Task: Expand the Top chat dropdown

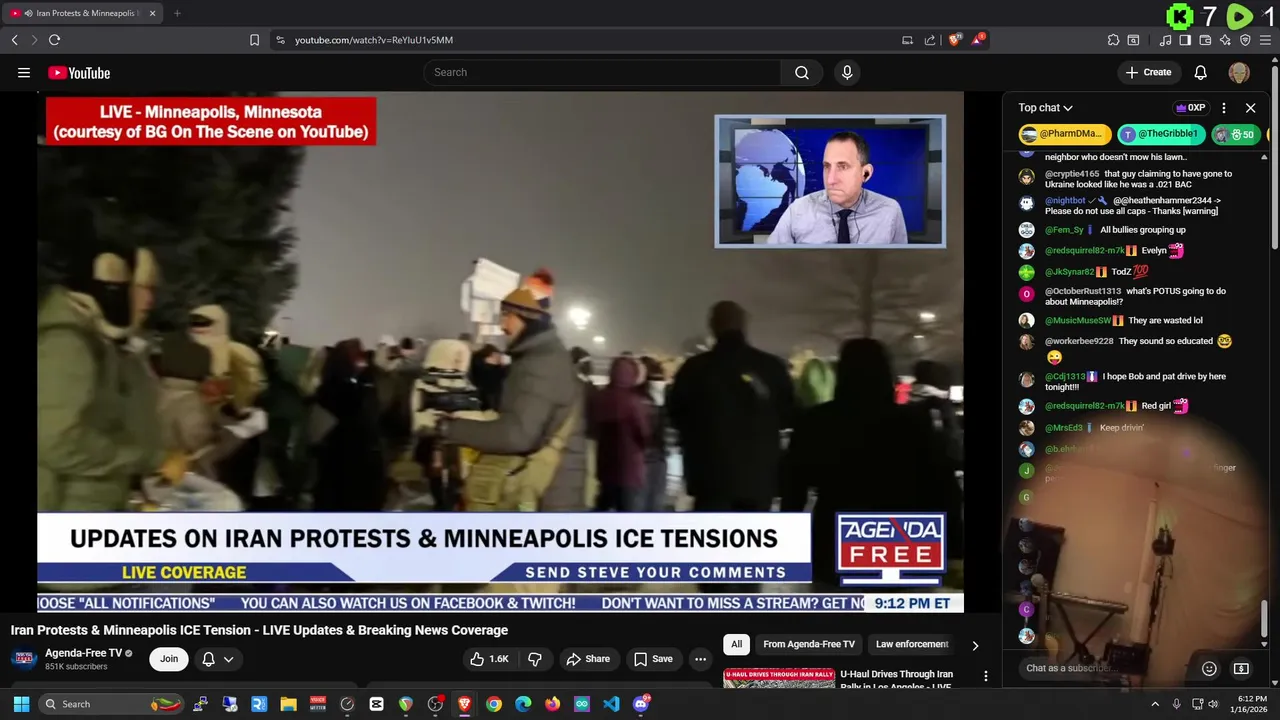Action: tap(1046, 108)
